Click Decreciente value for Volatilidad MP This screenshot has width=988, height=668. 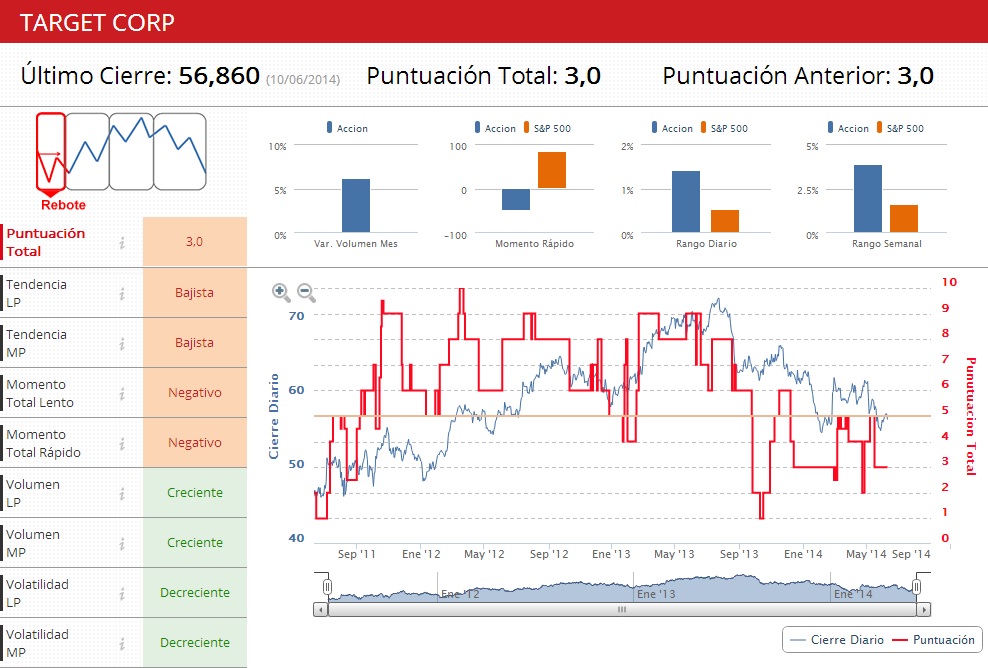195,643
